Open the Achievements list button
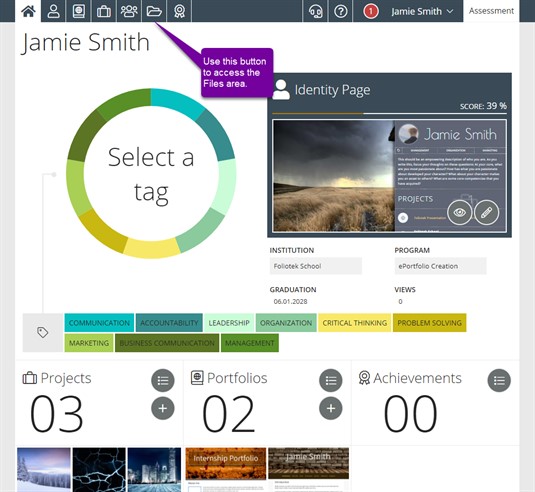This screenshot has height=492, width=535. pos(499,380)
